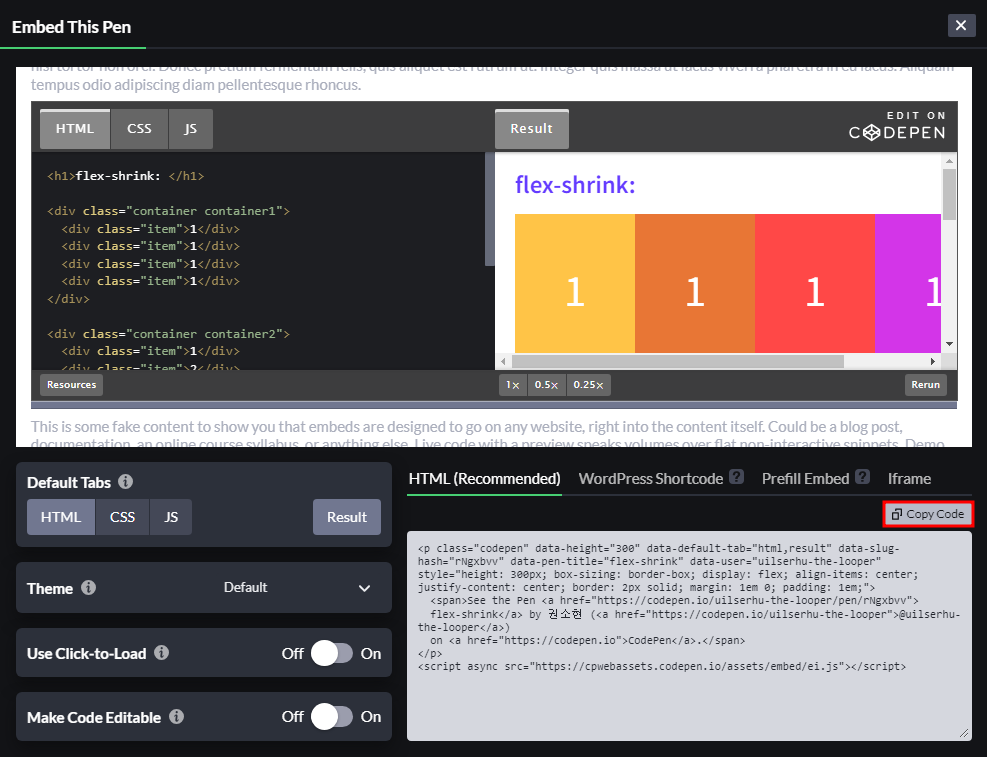Toggle the Use Click-to-Load switch
The image size is (987, 757).
(332, 653)
